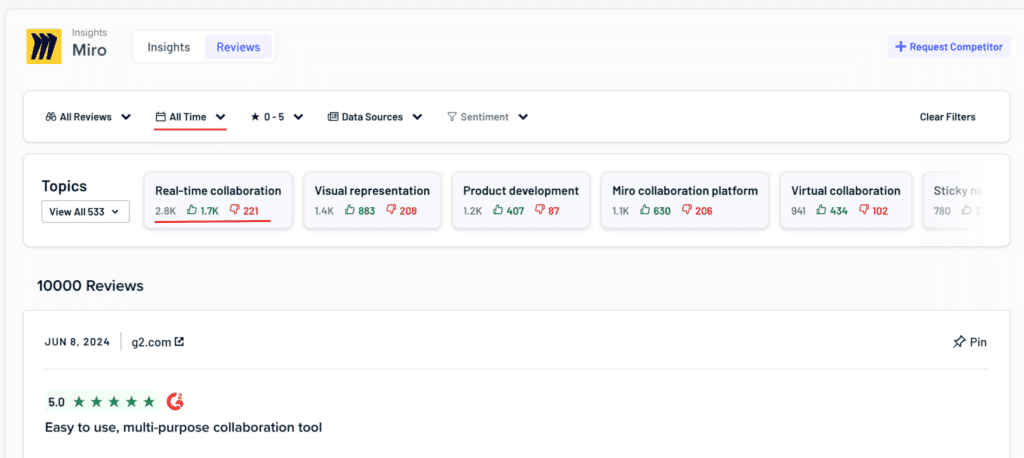Expand the View All 533 topics dropdown
This screenshot has height=458, width=1024.
point(86,212)
